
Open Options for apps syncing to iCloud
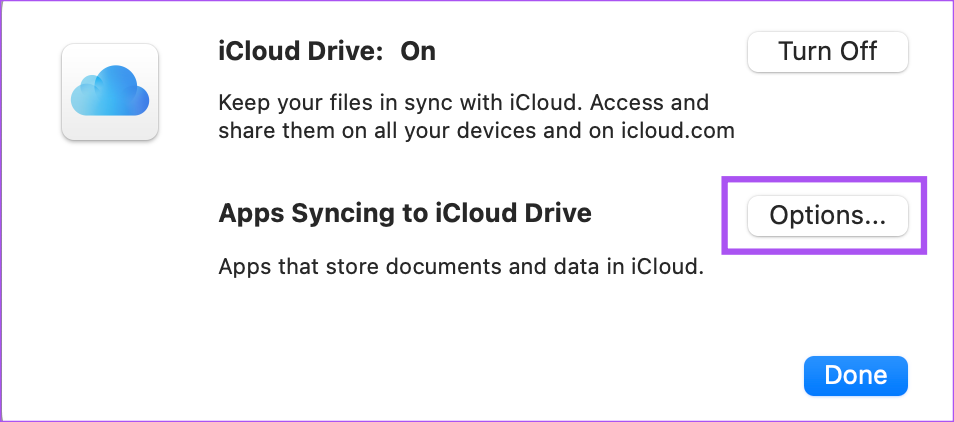point(827,216)
